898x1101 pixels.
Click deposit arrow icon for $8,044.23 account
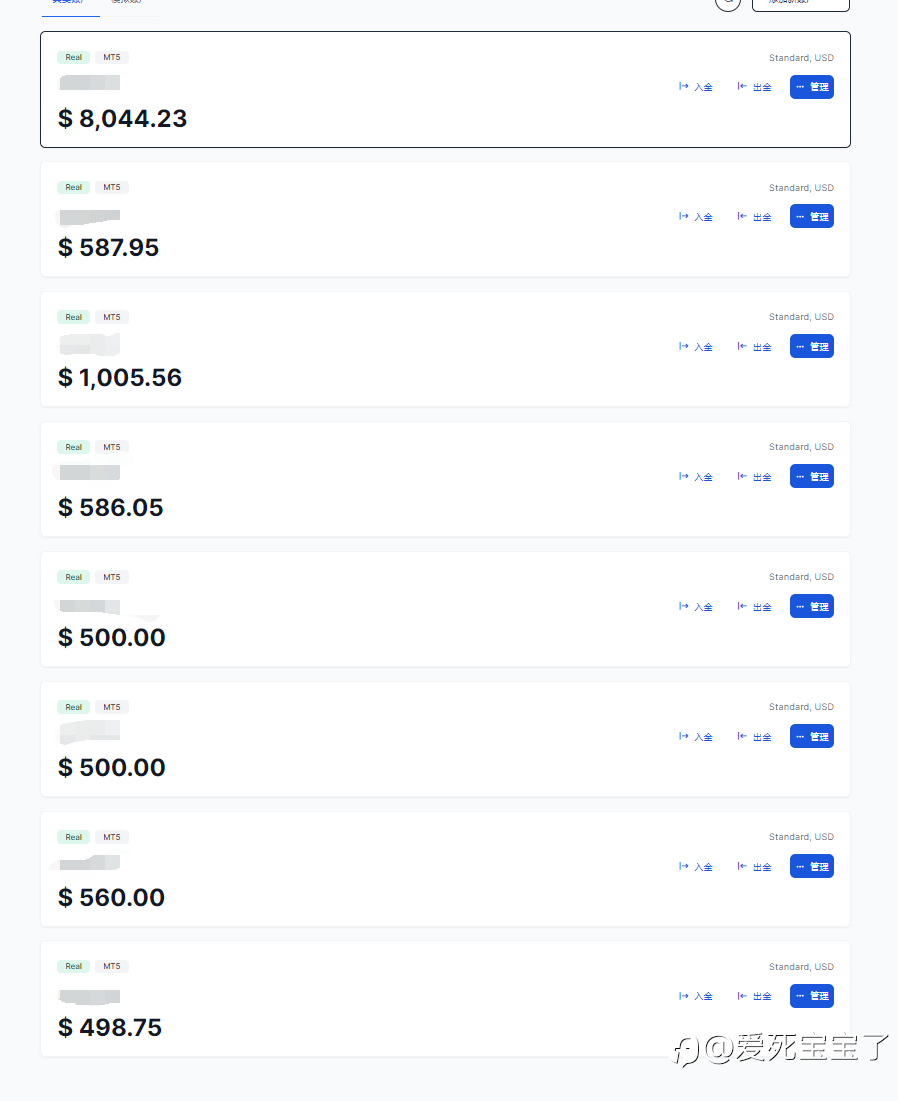click(683, 86)
